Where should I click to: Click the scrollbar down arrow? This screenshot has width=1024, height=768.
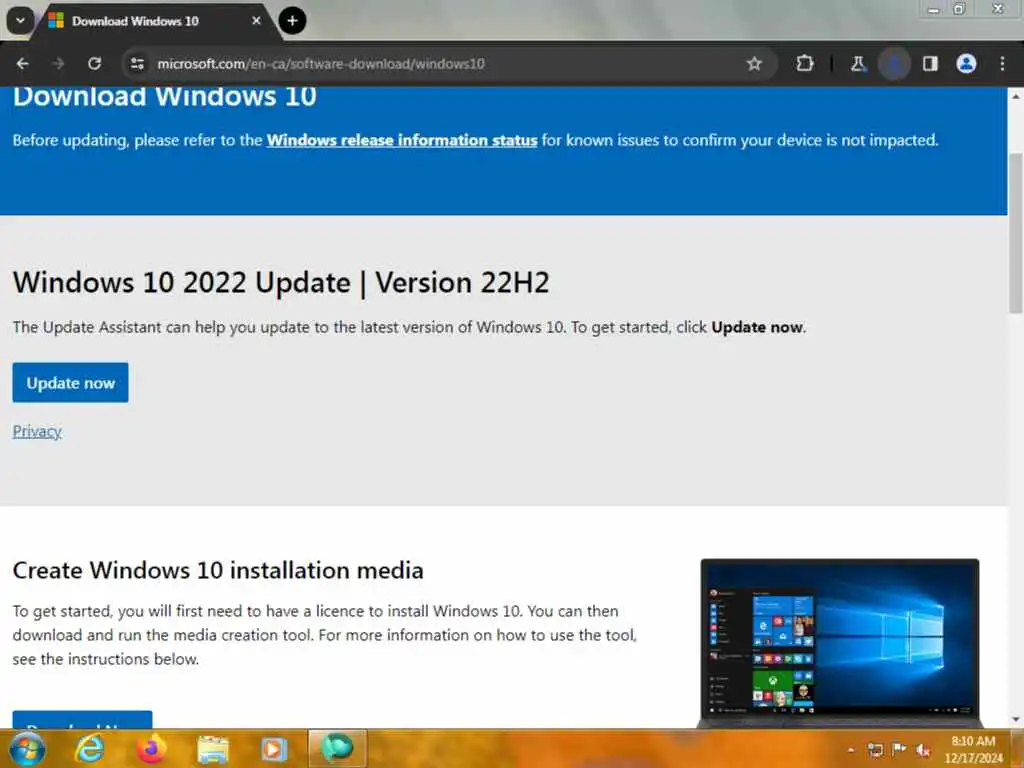point(1016,720)
